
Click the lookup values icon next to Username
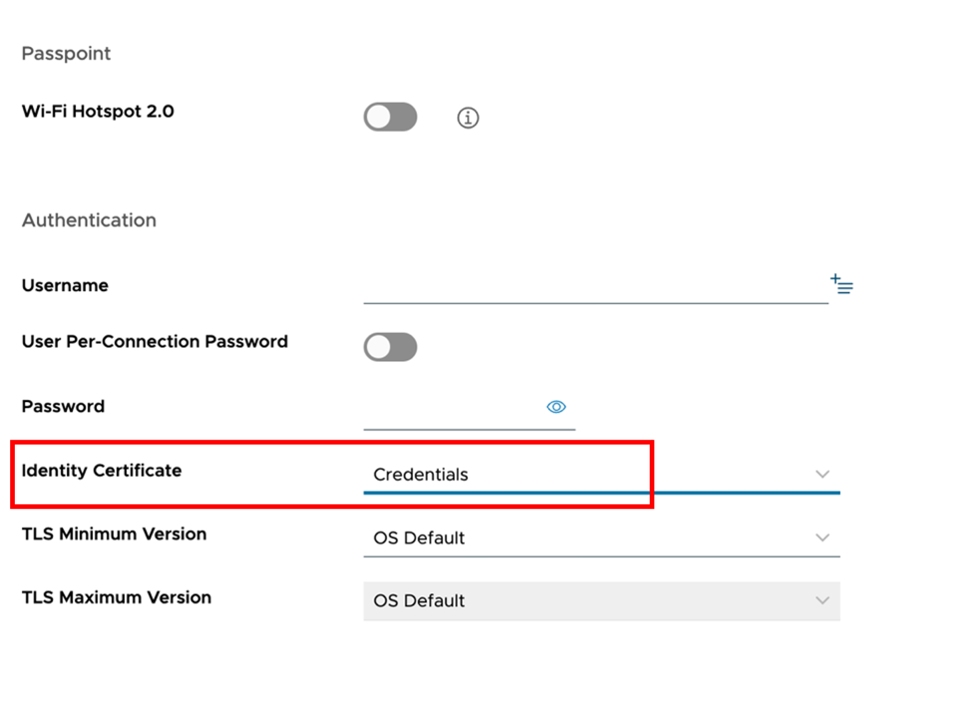tap(841, 285)
